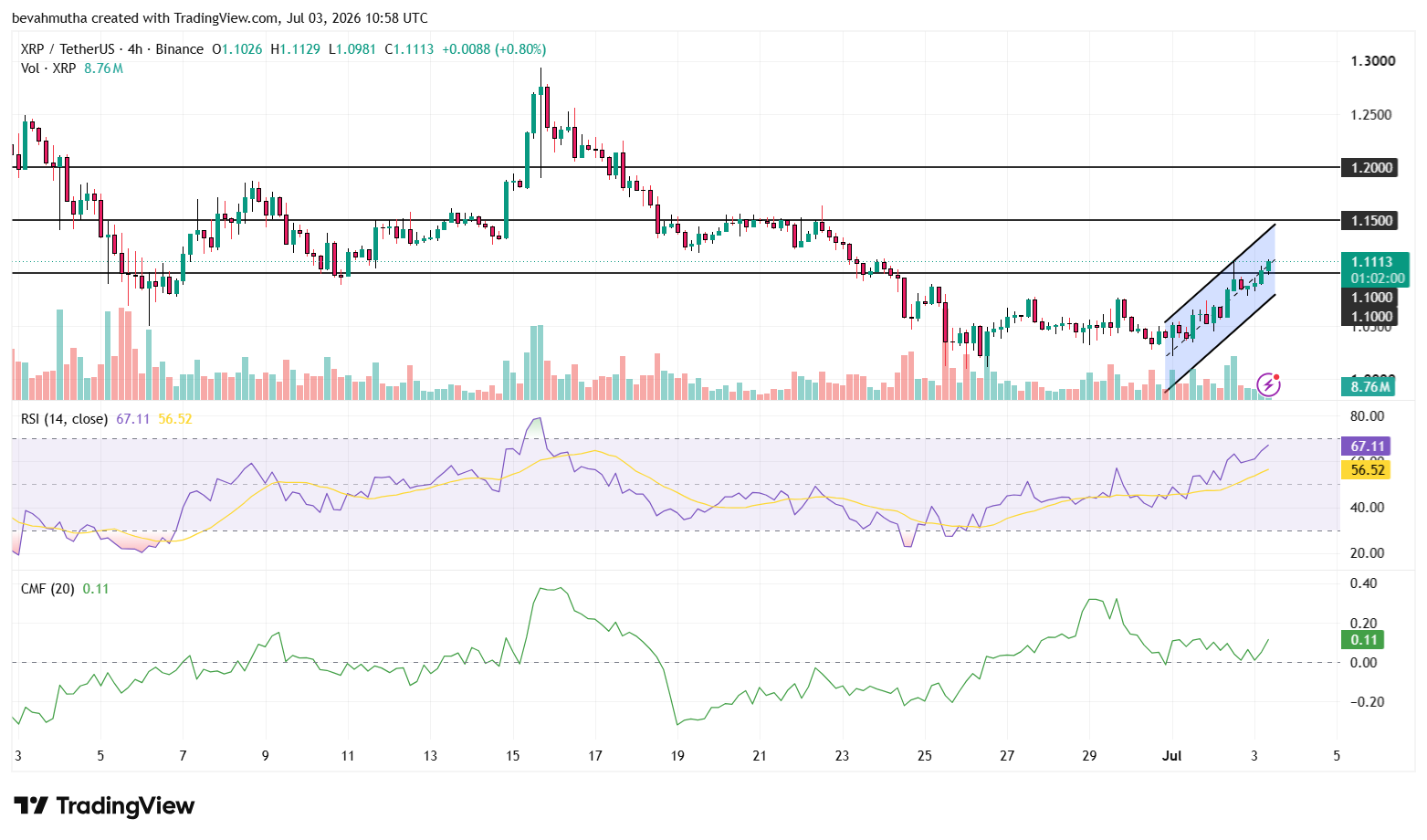Image resolution: width=1427 pixels, height=840 pixels.
Task: Click the TradingView logo
Action: click(104, 806)
